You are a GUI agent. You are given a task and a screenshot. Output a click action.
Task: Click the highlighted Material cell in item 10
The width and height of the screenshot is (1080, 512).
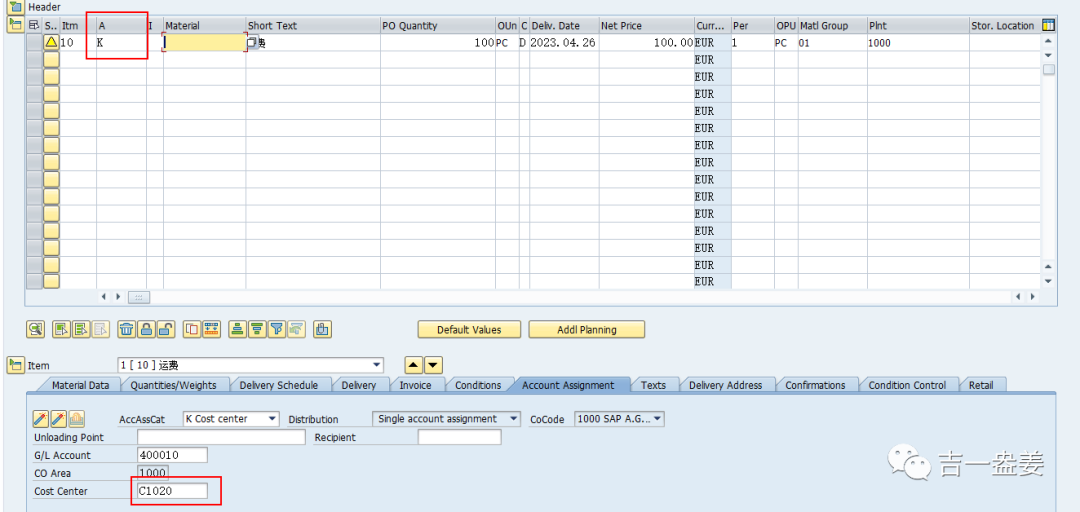pyautogui.click(x=205, y=43)
